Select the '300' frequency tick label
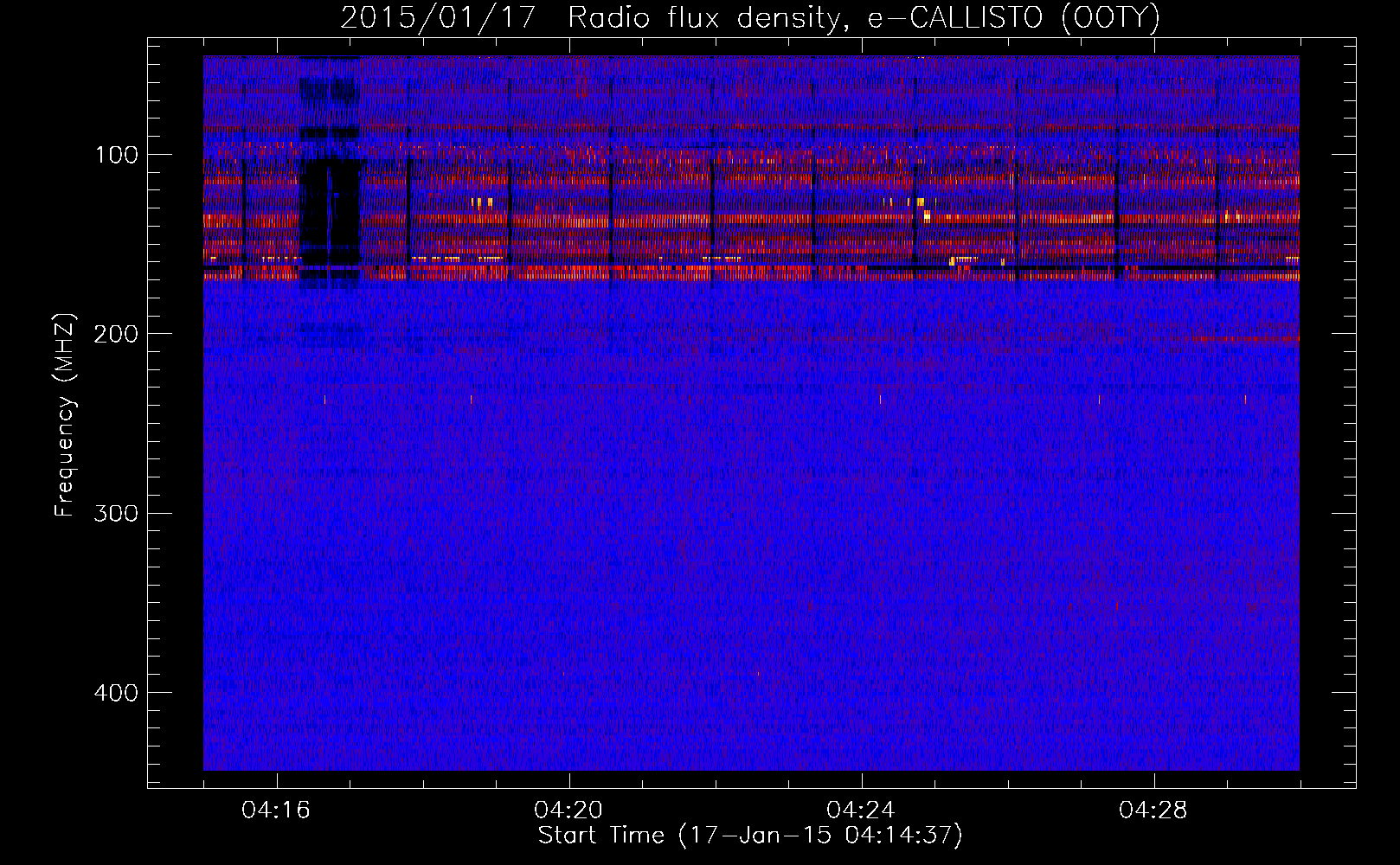1400x865 pixels. [116, 513]
